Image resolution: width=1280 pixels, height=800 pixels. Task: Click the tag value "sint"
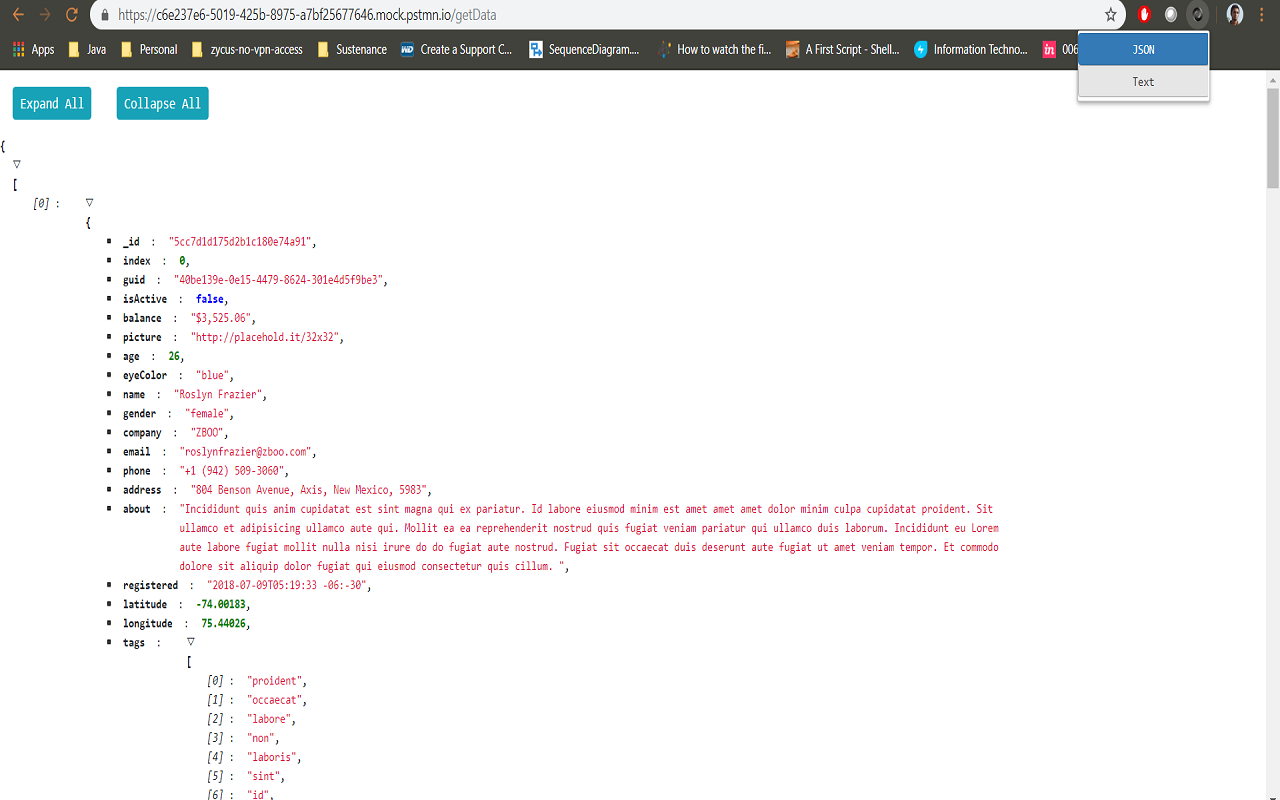tap(264, 776)
